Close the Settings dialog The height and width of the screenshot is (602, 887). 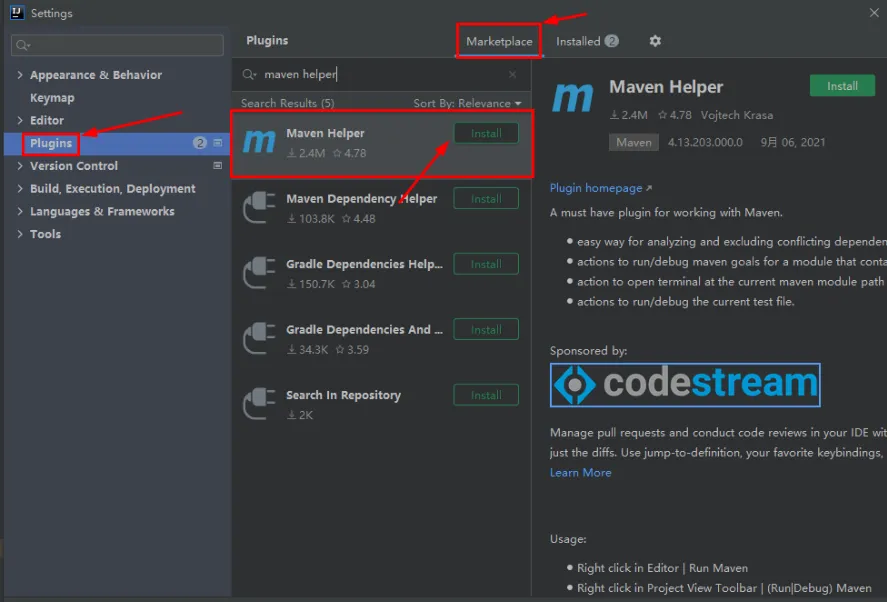click(x=874, y=12)
